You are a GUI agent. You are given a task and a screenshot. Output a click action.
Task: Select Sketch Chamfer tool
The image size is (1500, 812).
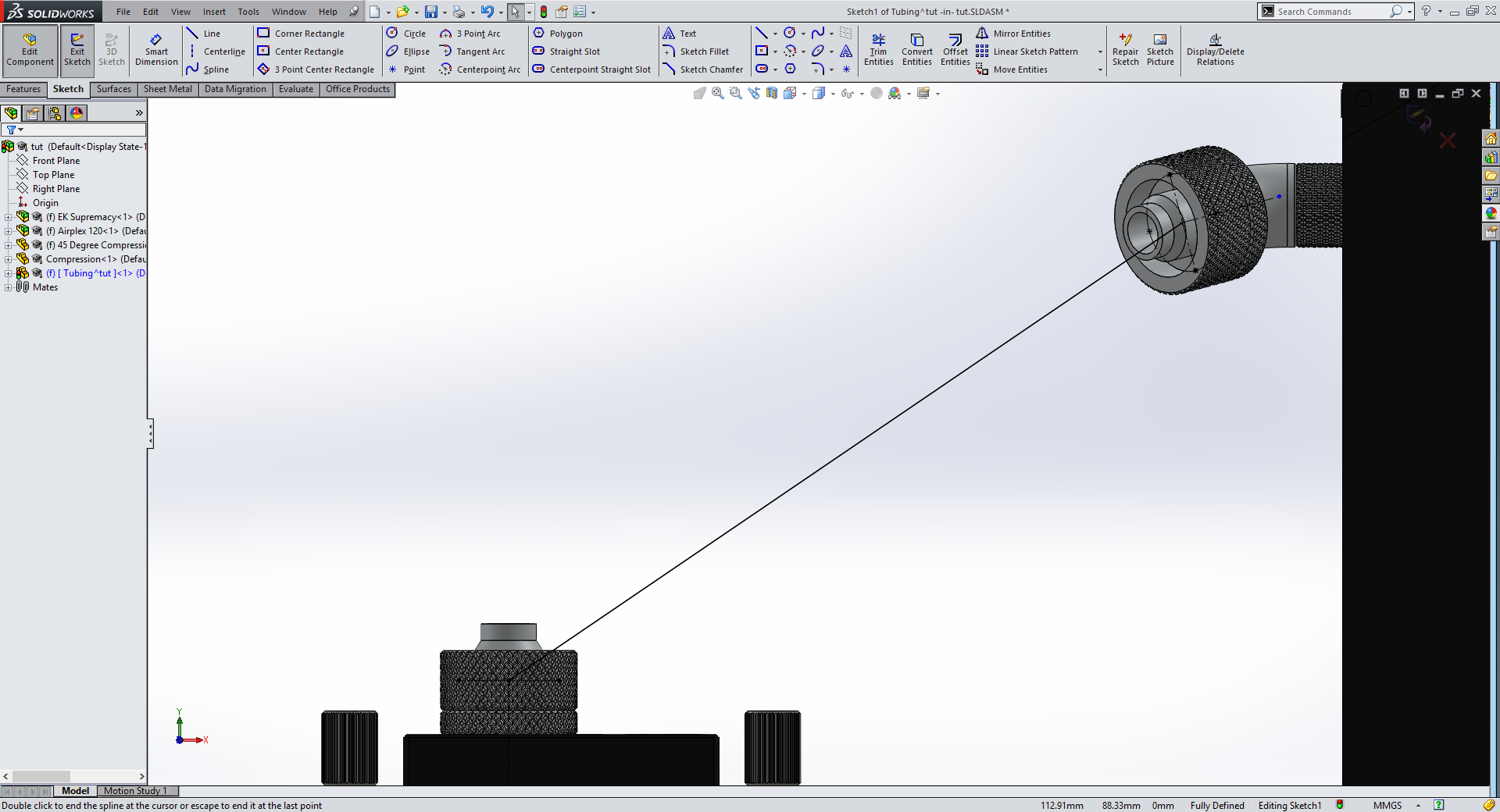702,69
